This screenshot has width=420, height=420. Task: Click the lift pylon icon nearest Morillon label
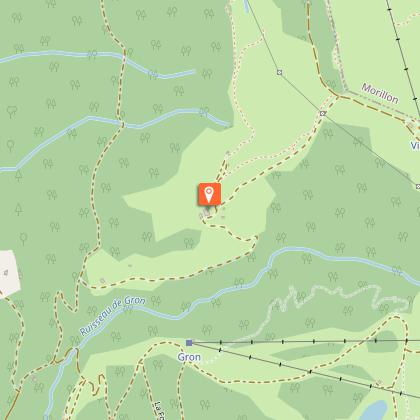pos(322,114)
